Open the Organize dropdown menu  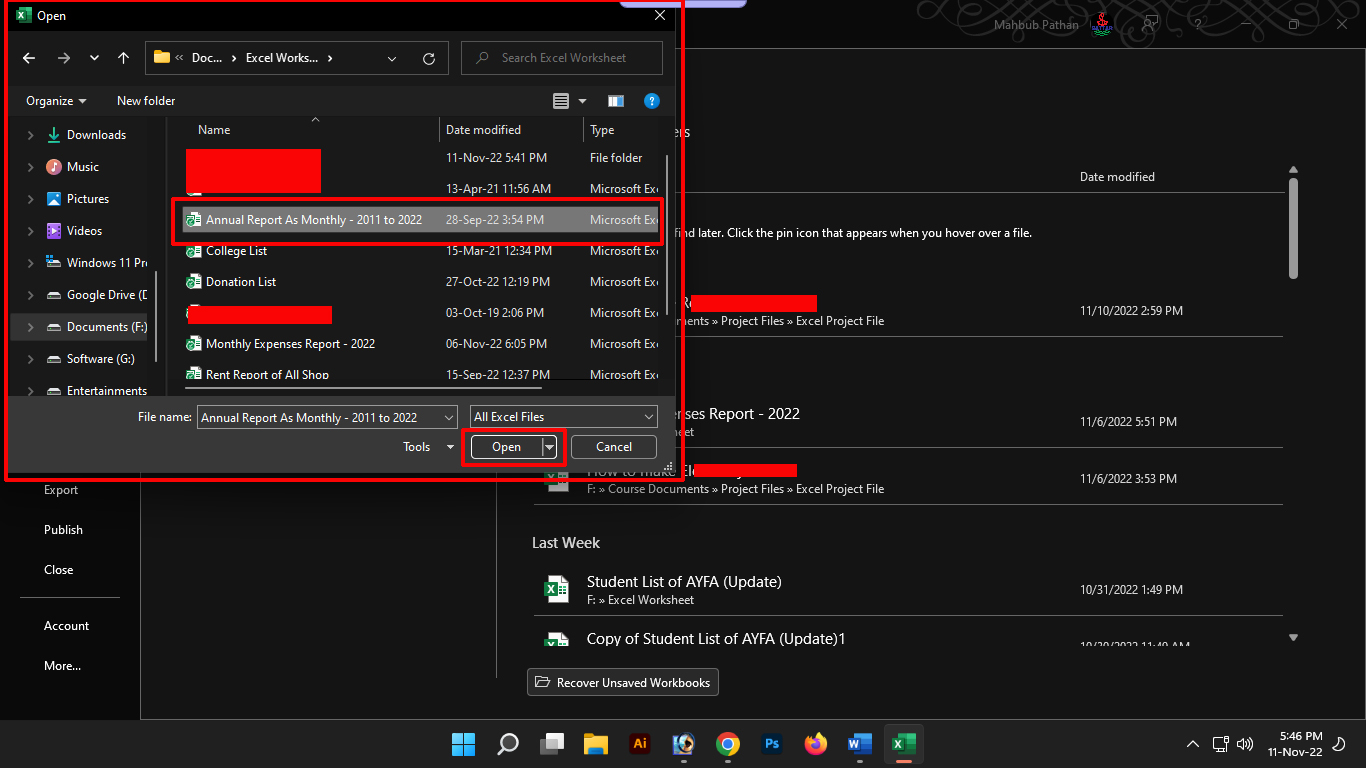56,101
